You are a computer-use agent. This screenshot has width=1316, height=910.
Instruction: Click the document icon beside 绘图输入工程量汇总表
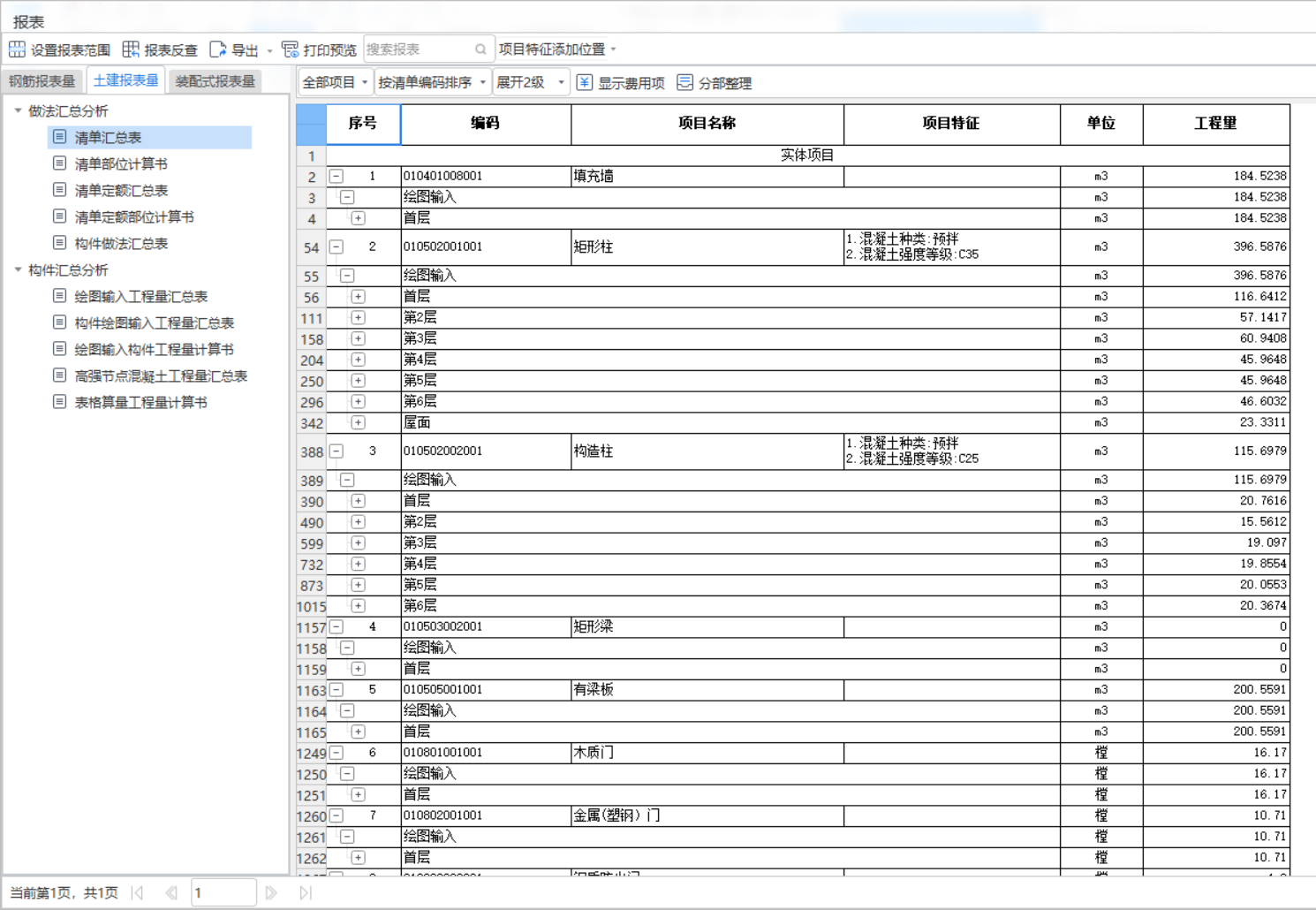(x=59, y=296)
